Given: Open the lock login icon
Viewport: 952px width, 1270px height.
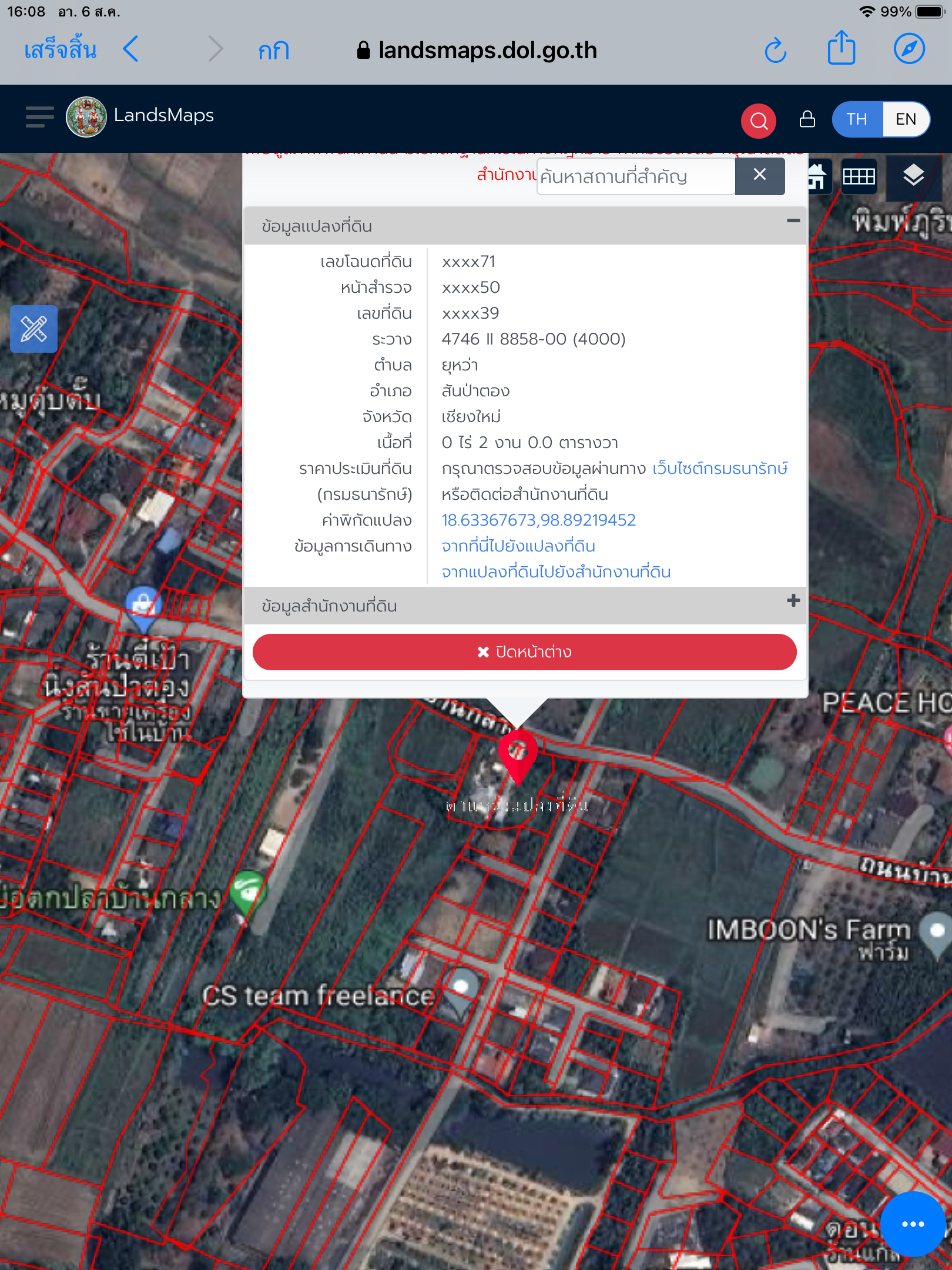Looking at the screenshot, I should [807, 119].
